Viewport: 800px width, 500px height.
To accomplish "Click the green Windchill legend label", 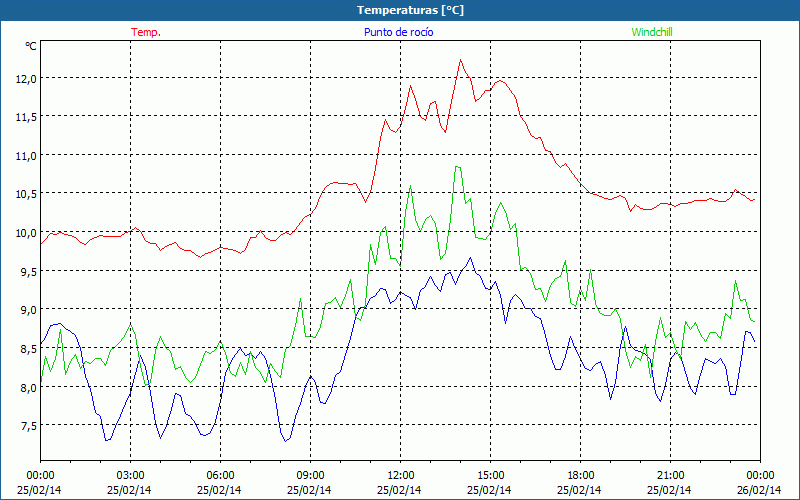I will point(652,32).
